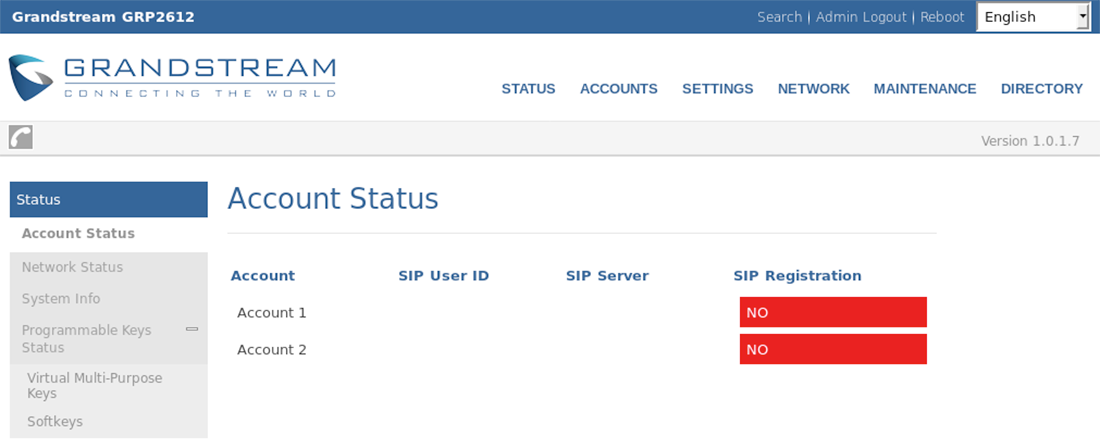This screenshot has width=1100, height=448.
Task: Open the NETWORK menu
Action: tap(814, 89)
